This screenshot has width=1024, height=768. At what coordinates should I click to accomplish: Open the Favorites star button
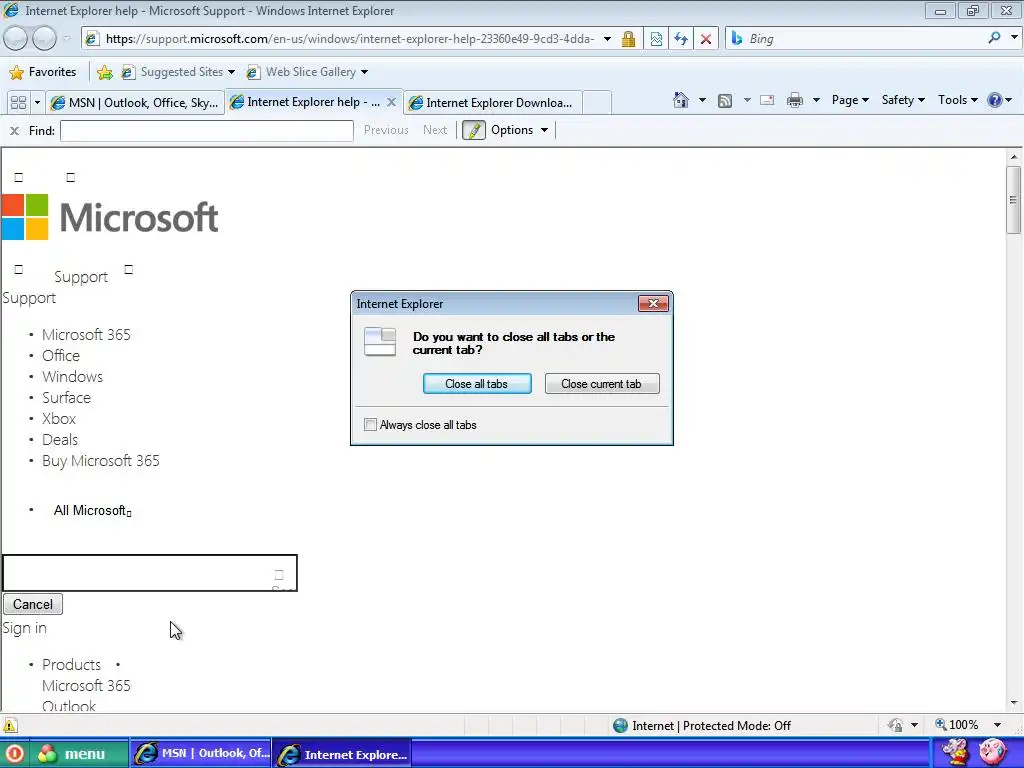[x=43, y=72]
